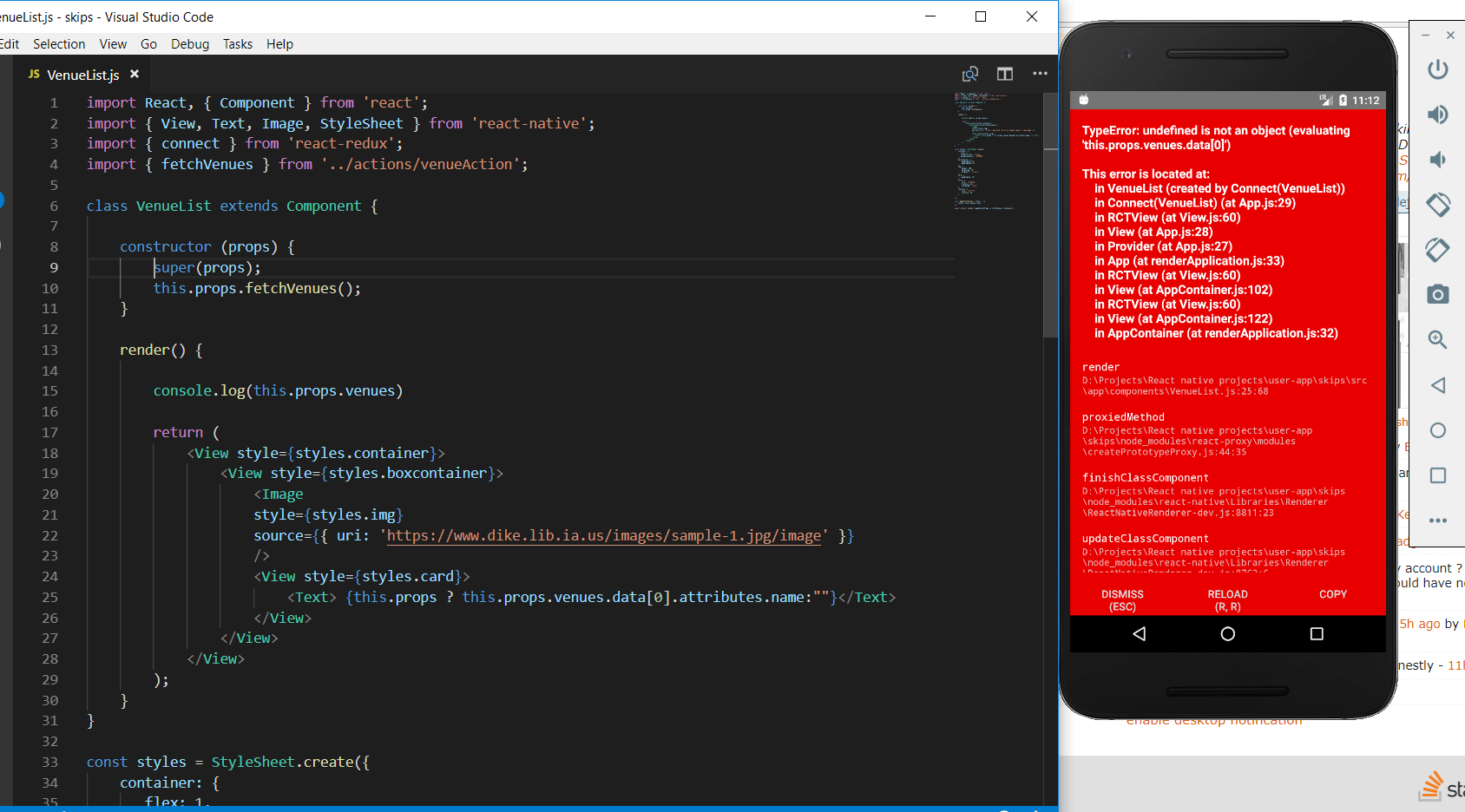Image resolution: width=1465 pixels, height=812 pixels.
Task: Close the VenueList.js tab
Action: [x=135, y=75]
